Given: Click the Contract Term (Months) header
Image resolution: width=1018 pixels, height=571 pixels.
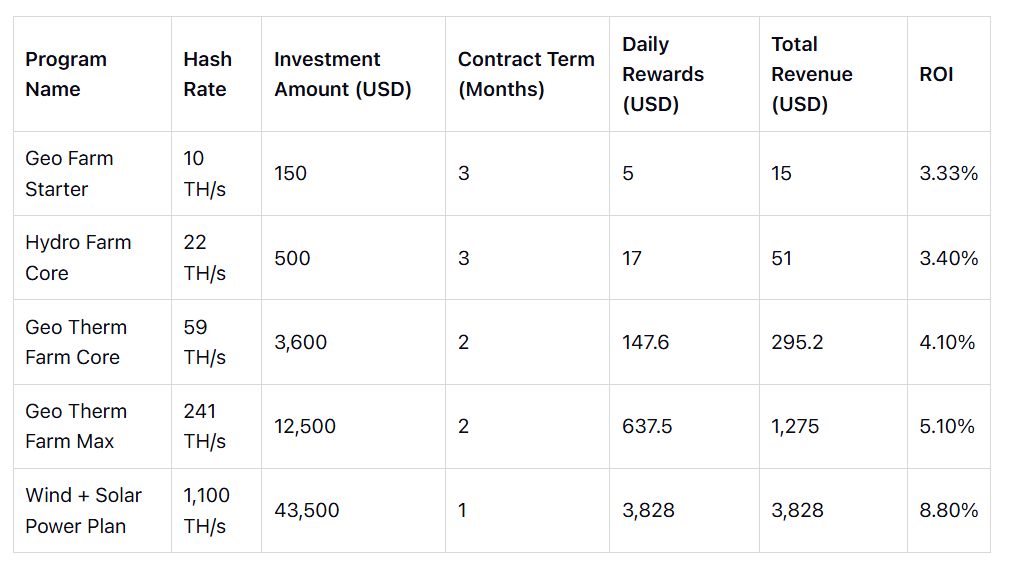Looking at the screenshot, I should coord(526,74).
